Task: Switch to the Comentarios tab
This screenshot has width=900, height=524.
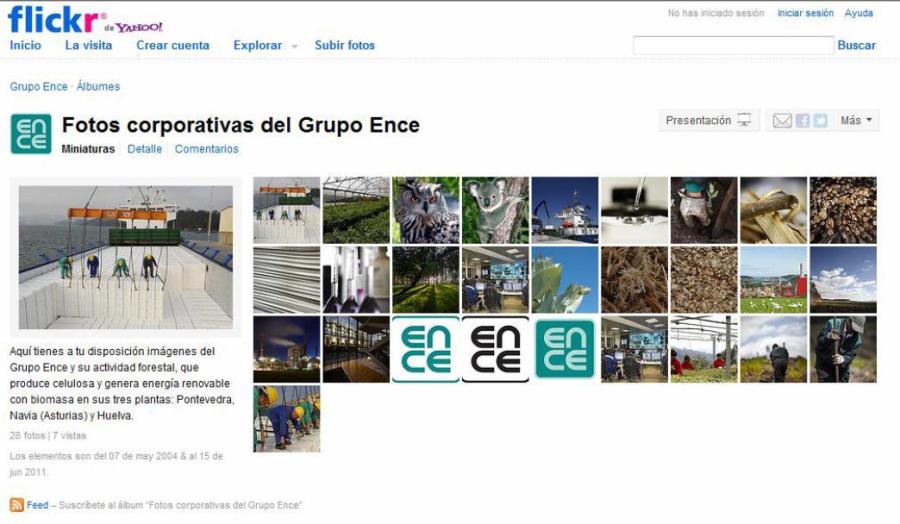Action: [x=206, y=149]
